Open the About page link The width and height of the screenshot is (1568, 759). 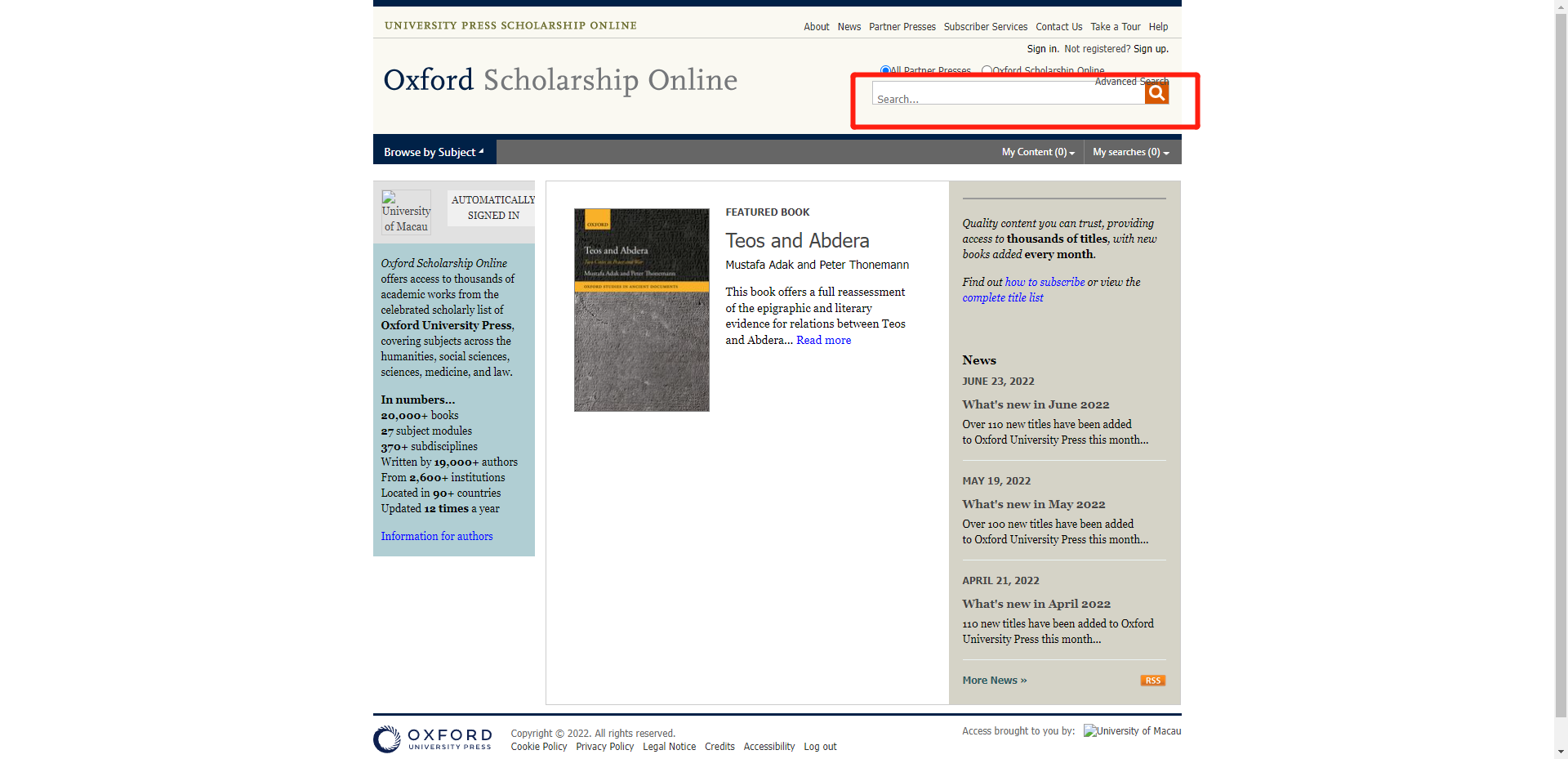pos(816,27)
